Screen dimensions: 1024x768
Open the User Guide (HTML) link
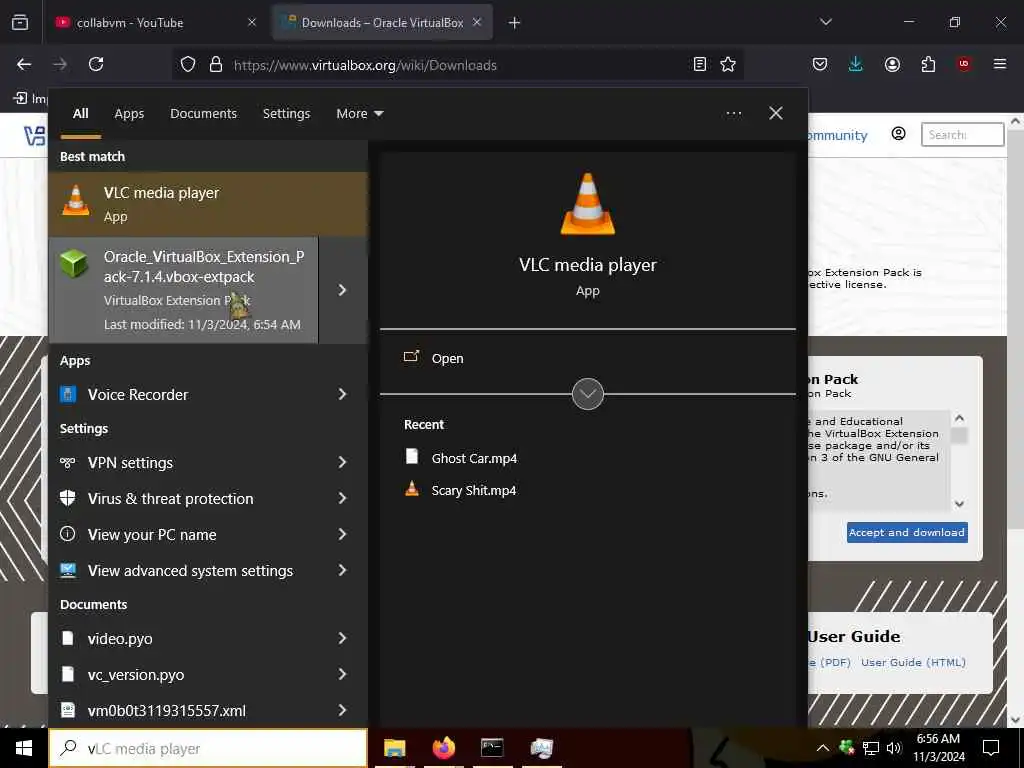[x=913, y=662]
